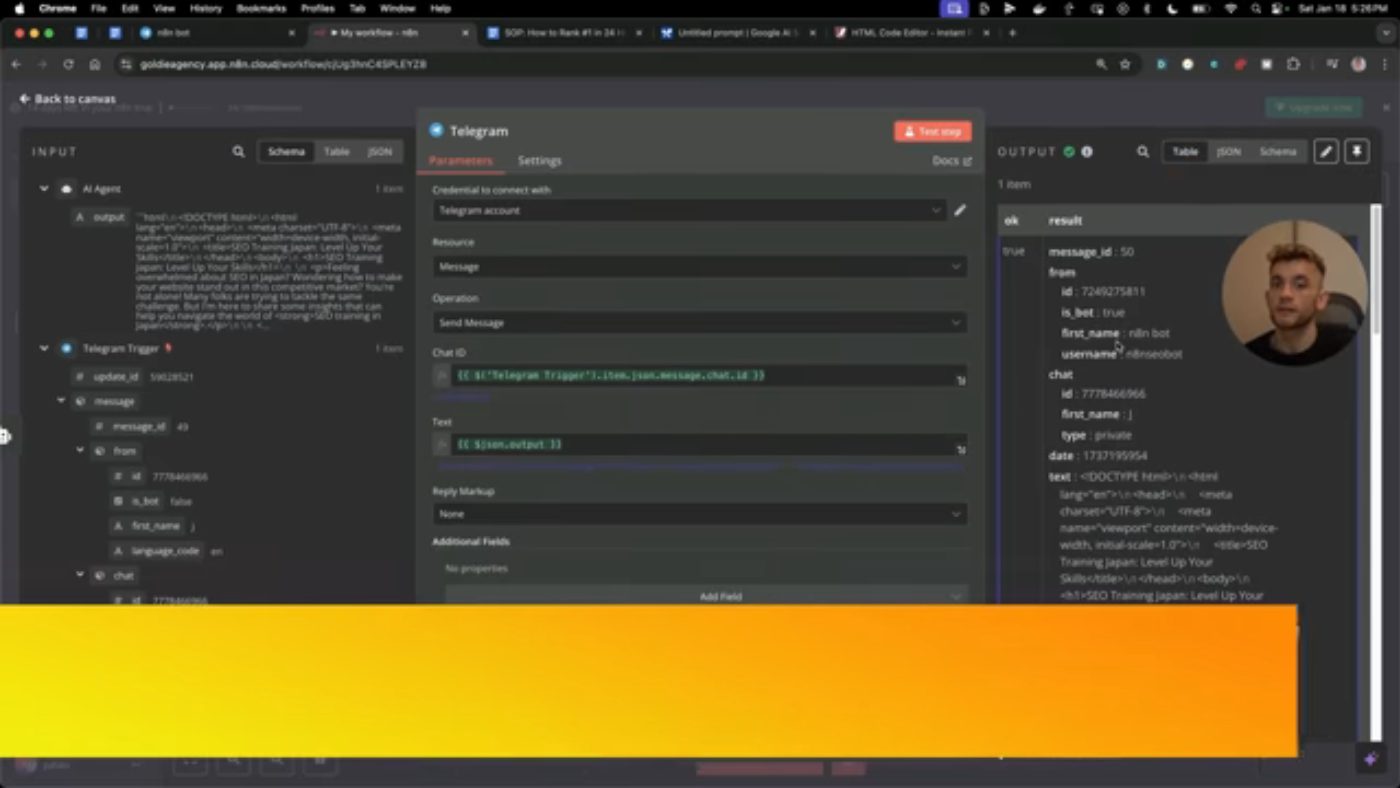Open the Bookmarks menu in menu bar
The image size is (1400, 788).
(x=261, y=8)
